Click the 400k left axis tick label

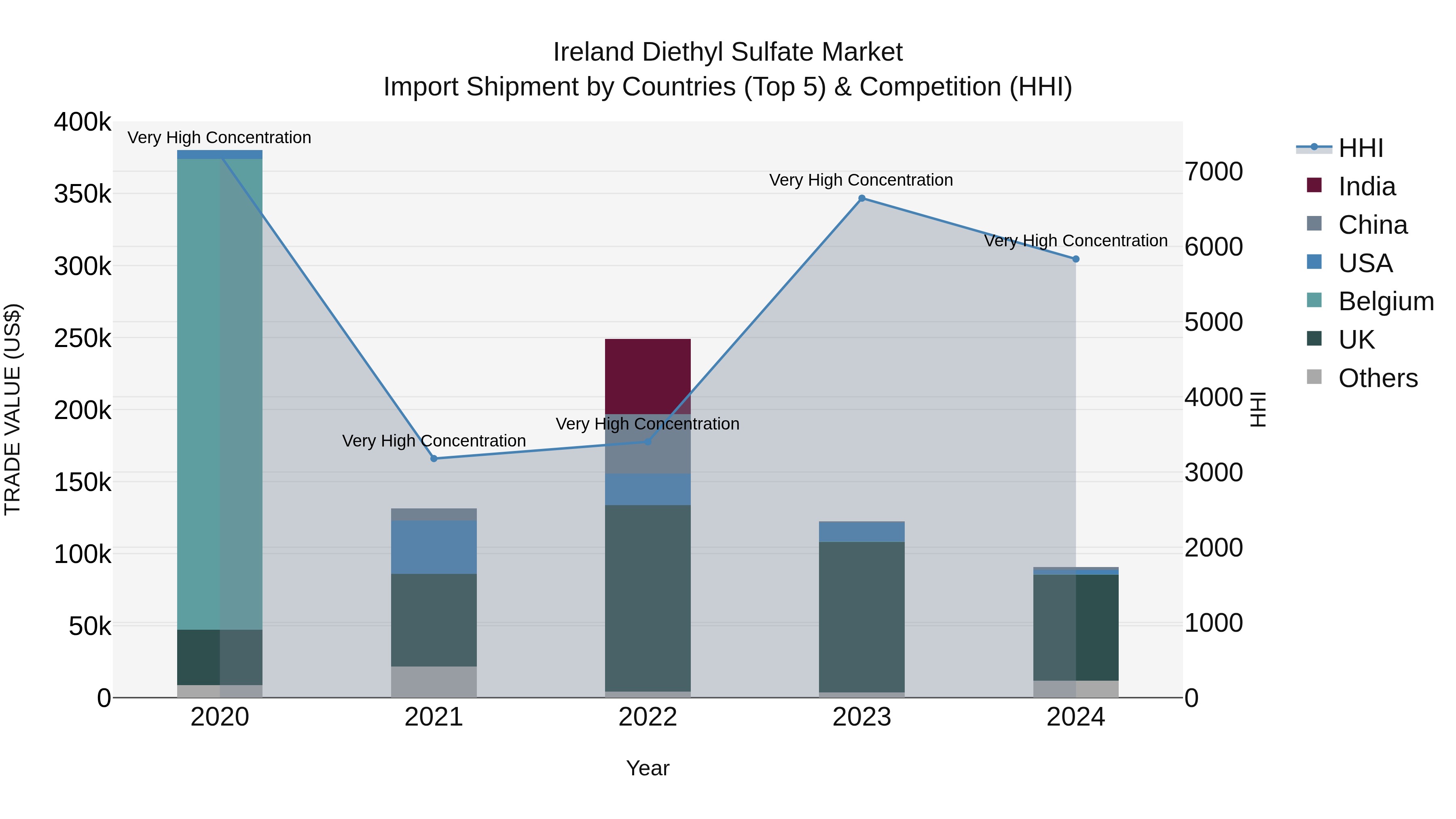83,121
